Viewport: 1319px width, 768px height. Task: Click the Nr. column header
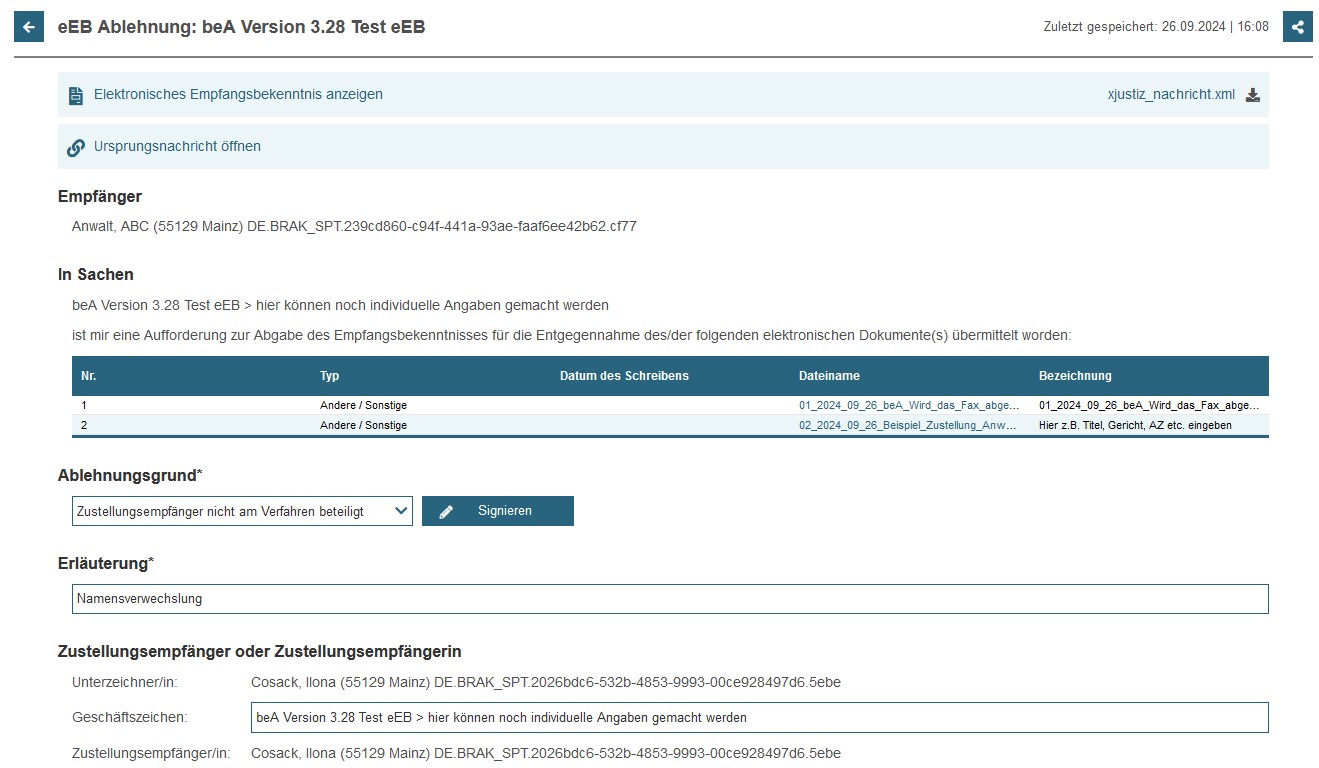click(89, 376)
